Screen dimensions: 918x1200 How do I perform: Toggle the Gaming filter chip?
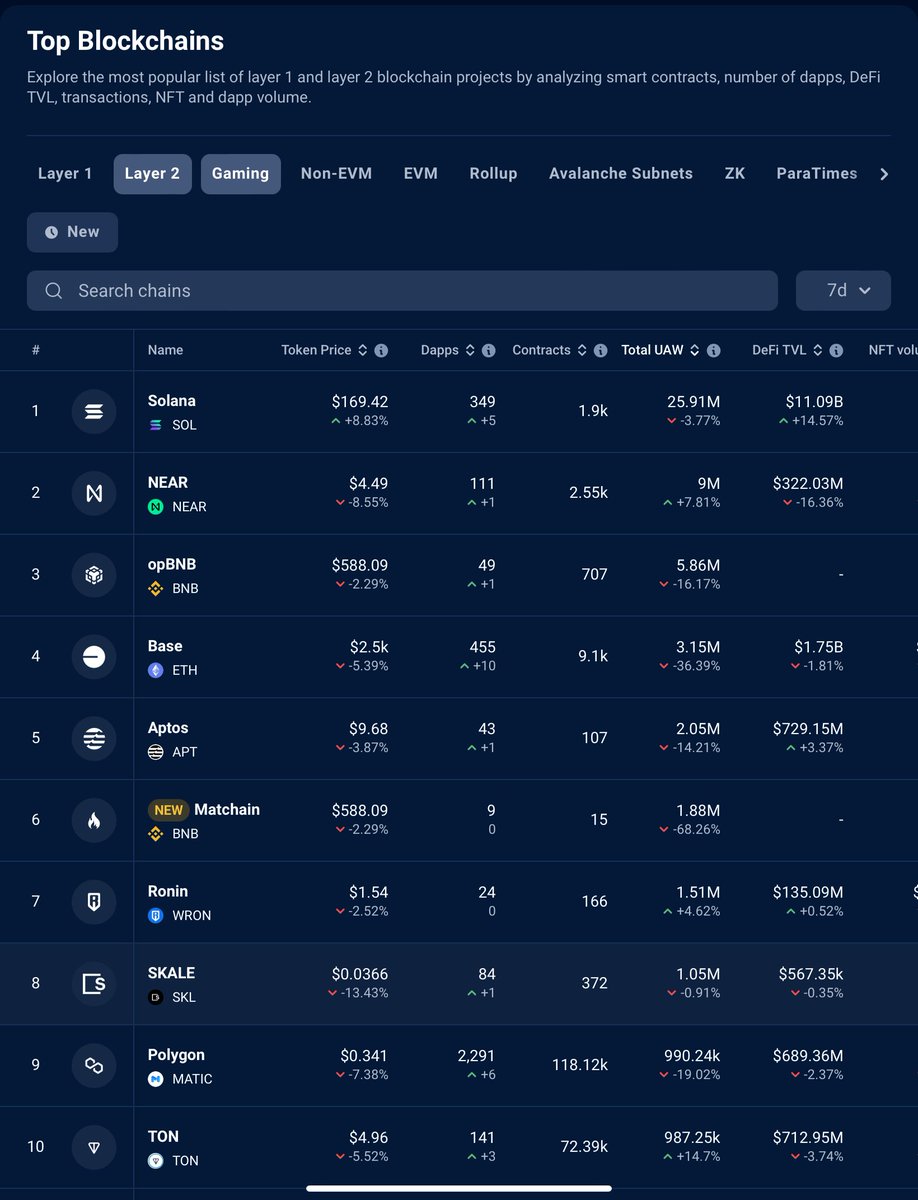[x=240, y=174]
